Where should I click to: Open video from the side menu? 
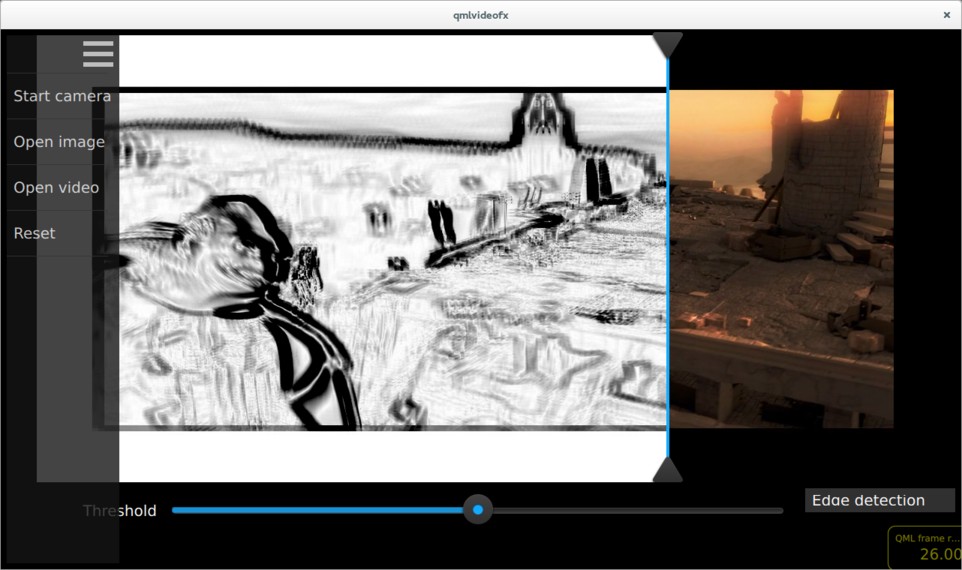56,188
